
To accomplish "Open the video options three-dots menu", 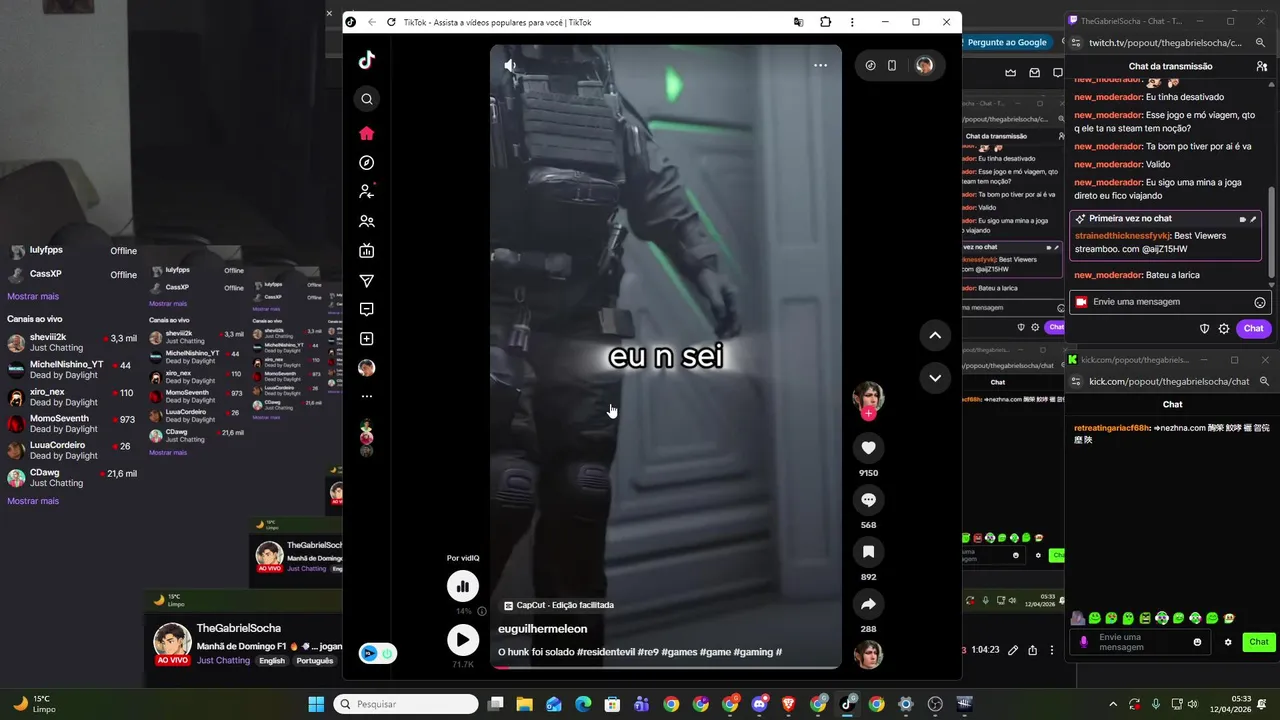I will (820, 65).
